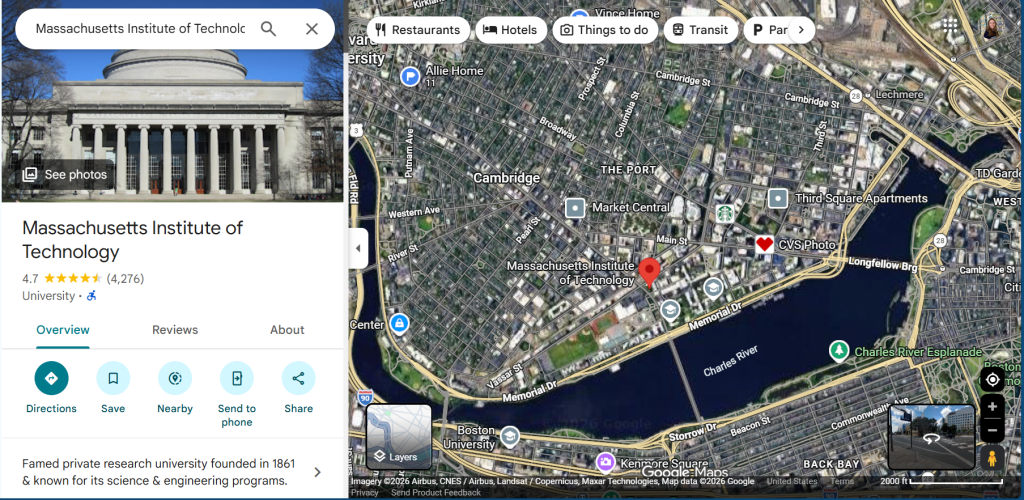The width and height of the screenshot is (1024, 500).
Task: Open the Street View preview thumbnail
Action: pos(931,437)
